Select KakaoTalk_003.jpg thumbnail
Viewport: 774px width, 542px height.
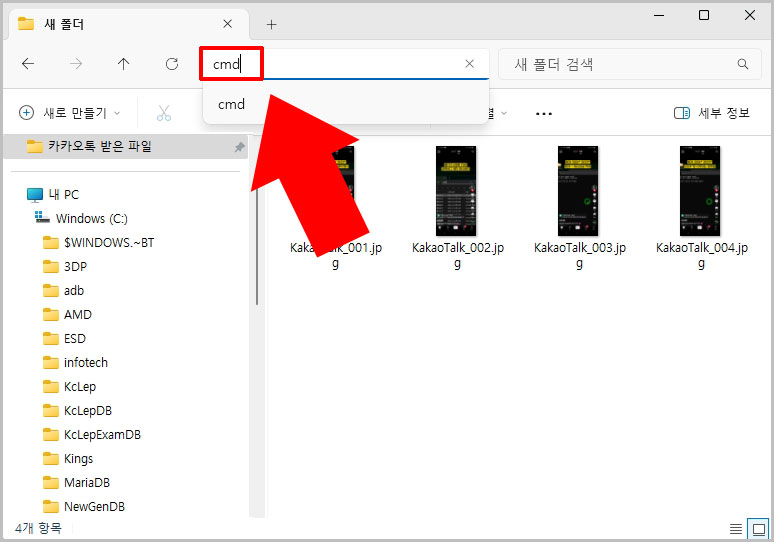[x=578, y=191]
